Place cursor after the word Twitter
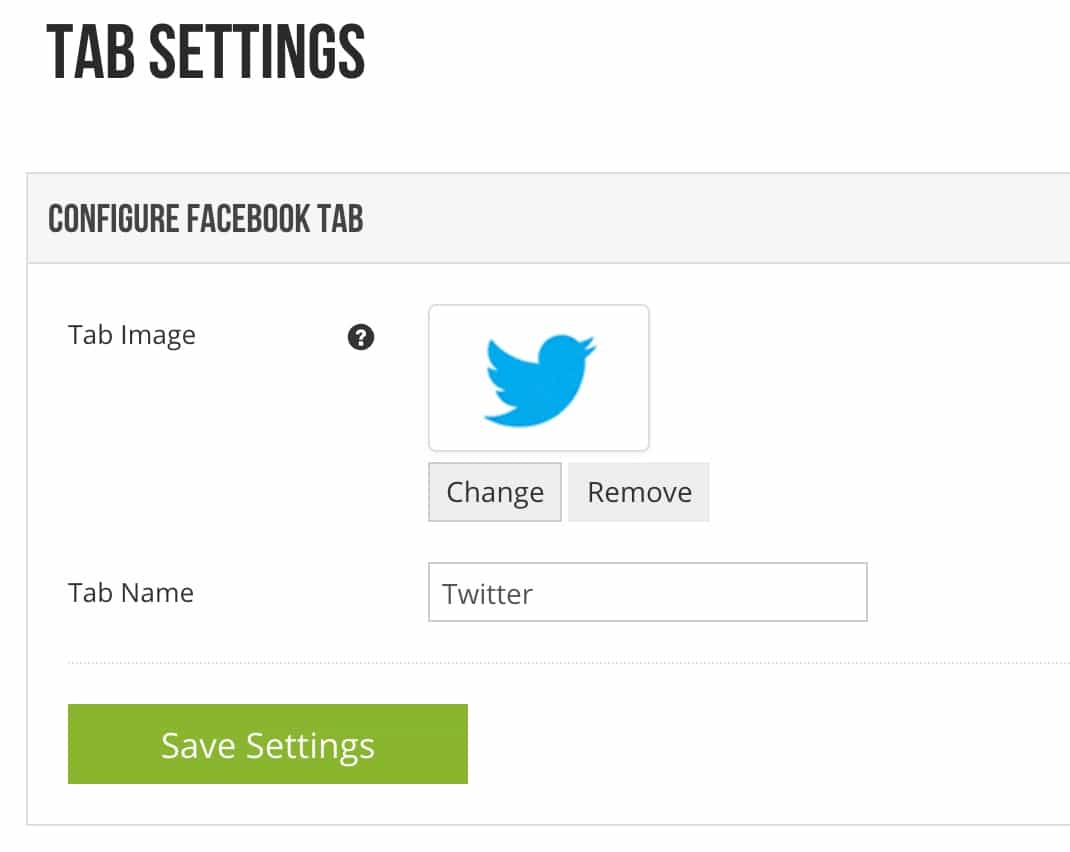 534,594
